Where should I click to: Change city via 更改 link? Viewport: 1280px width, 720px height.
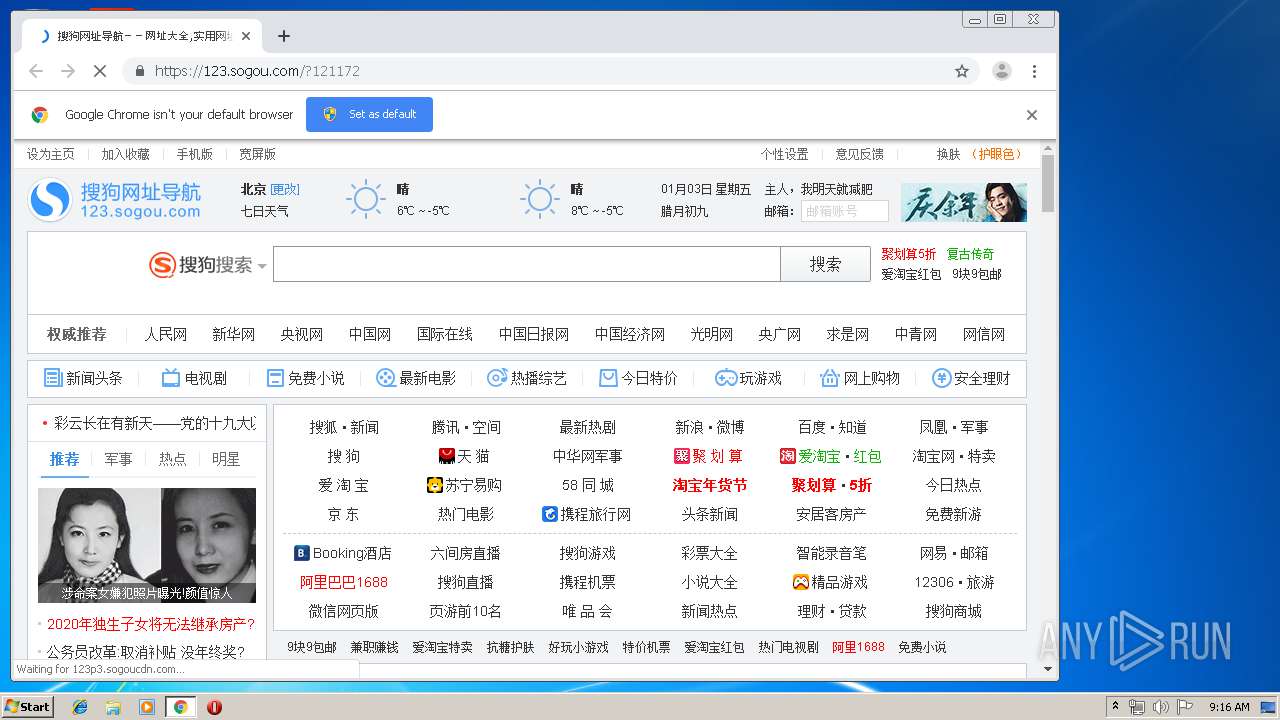pos(285,189)
